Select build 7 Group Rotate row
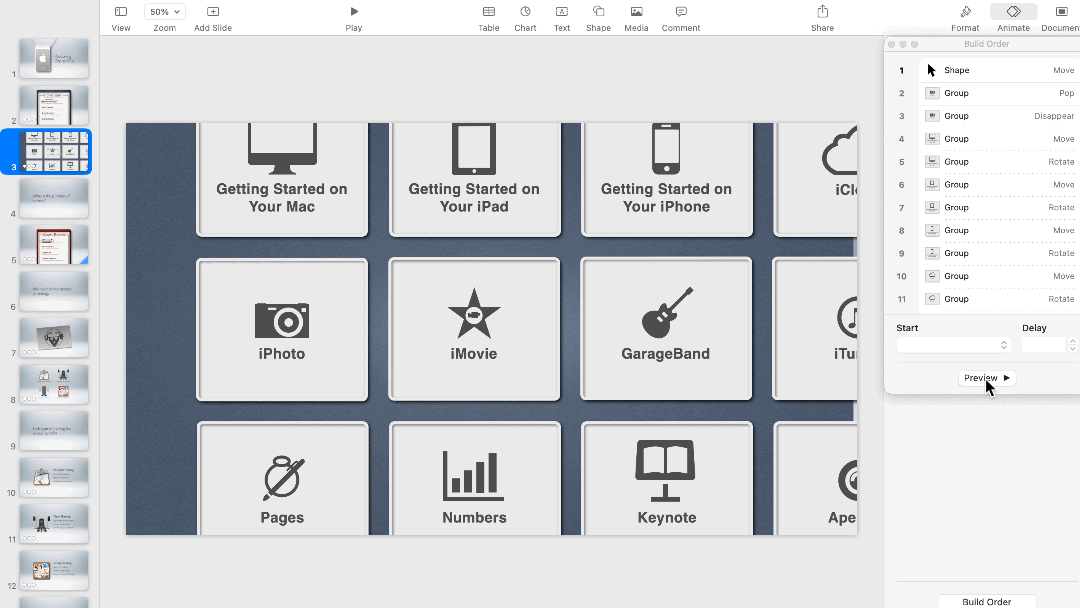Image resolution: width=1080 pixels, height=608 pixels. (x=999, y=207)
